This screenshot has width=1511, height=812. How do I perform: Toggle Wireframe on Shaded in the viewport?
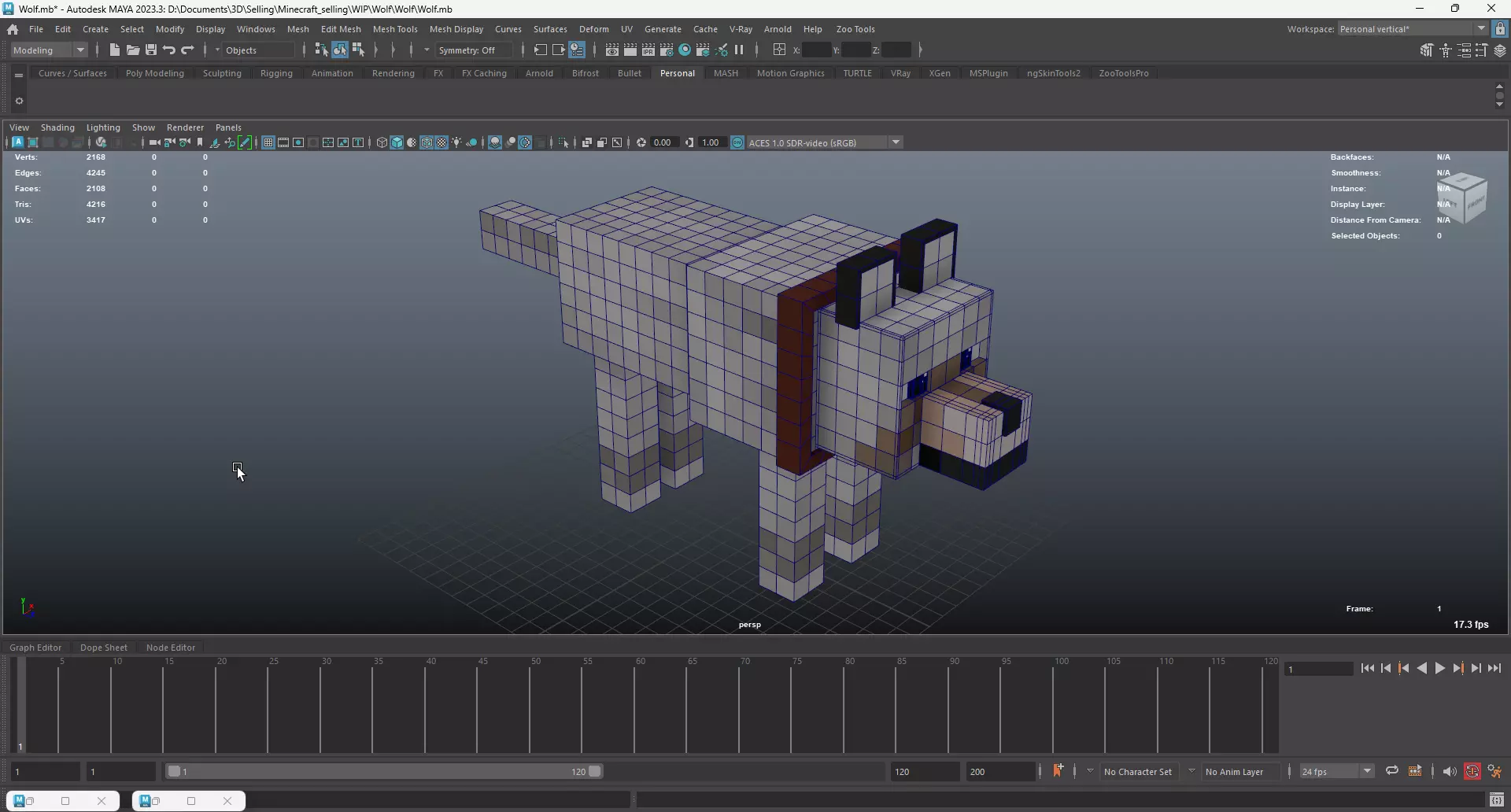coord(427,142)
